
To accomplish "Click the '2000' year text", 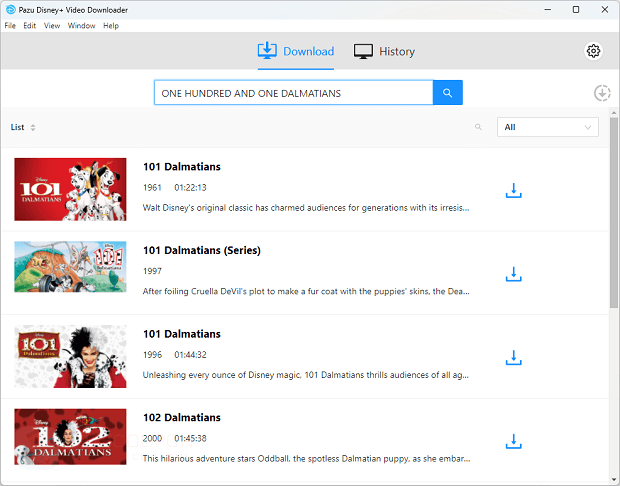I will click(x=152, y=438).
